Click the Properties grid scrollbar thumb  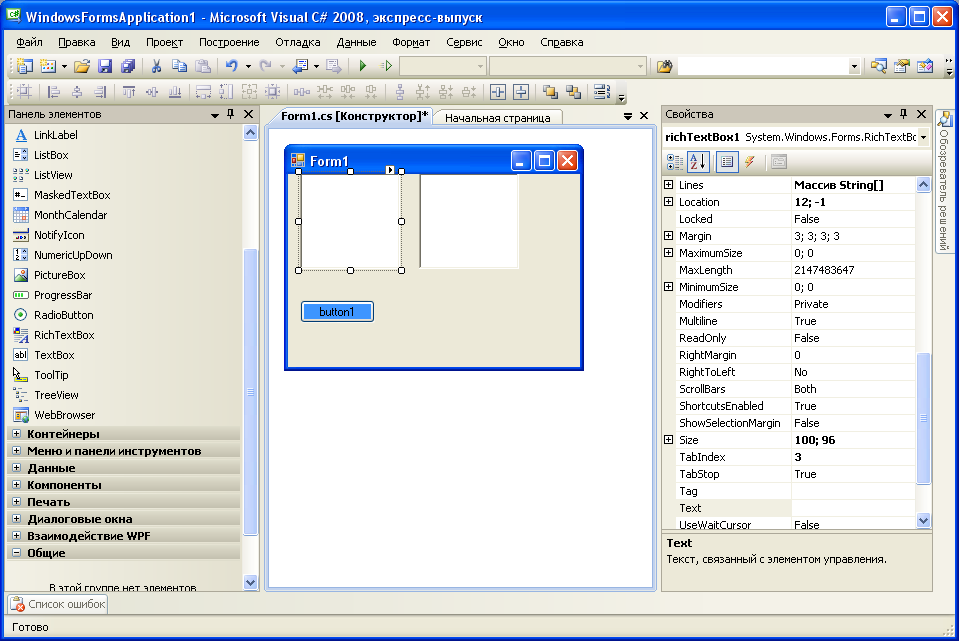[x=924, y=418]
